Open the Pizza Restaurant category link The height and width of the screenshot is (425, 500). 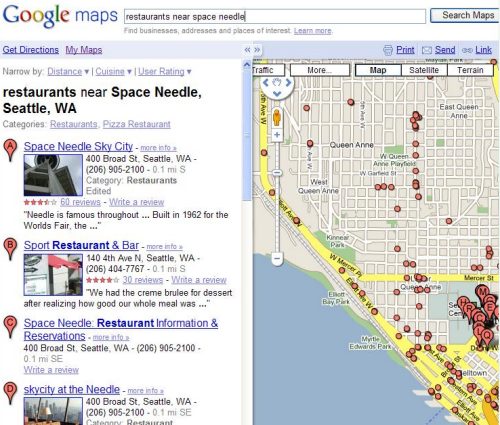[x=136, y=124]
